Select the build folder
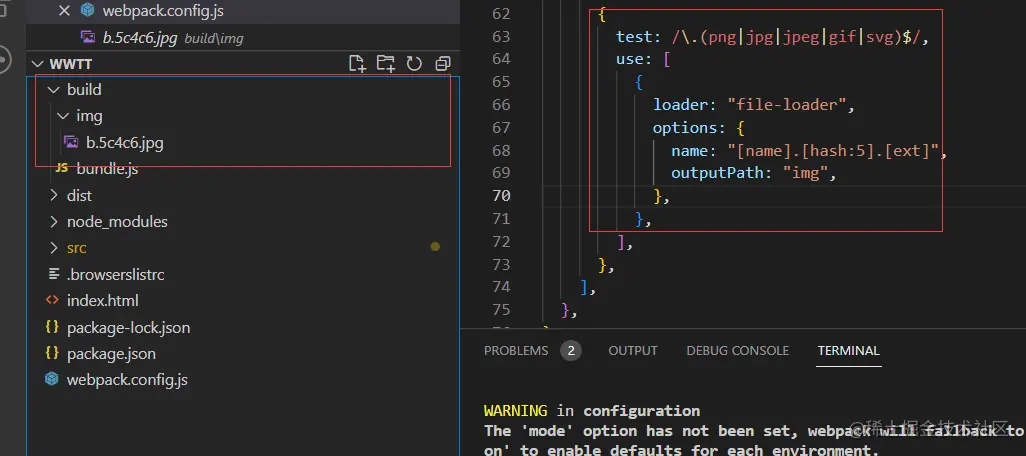The width and height of the screenshot is (1026, 456). tap(84, 90)
